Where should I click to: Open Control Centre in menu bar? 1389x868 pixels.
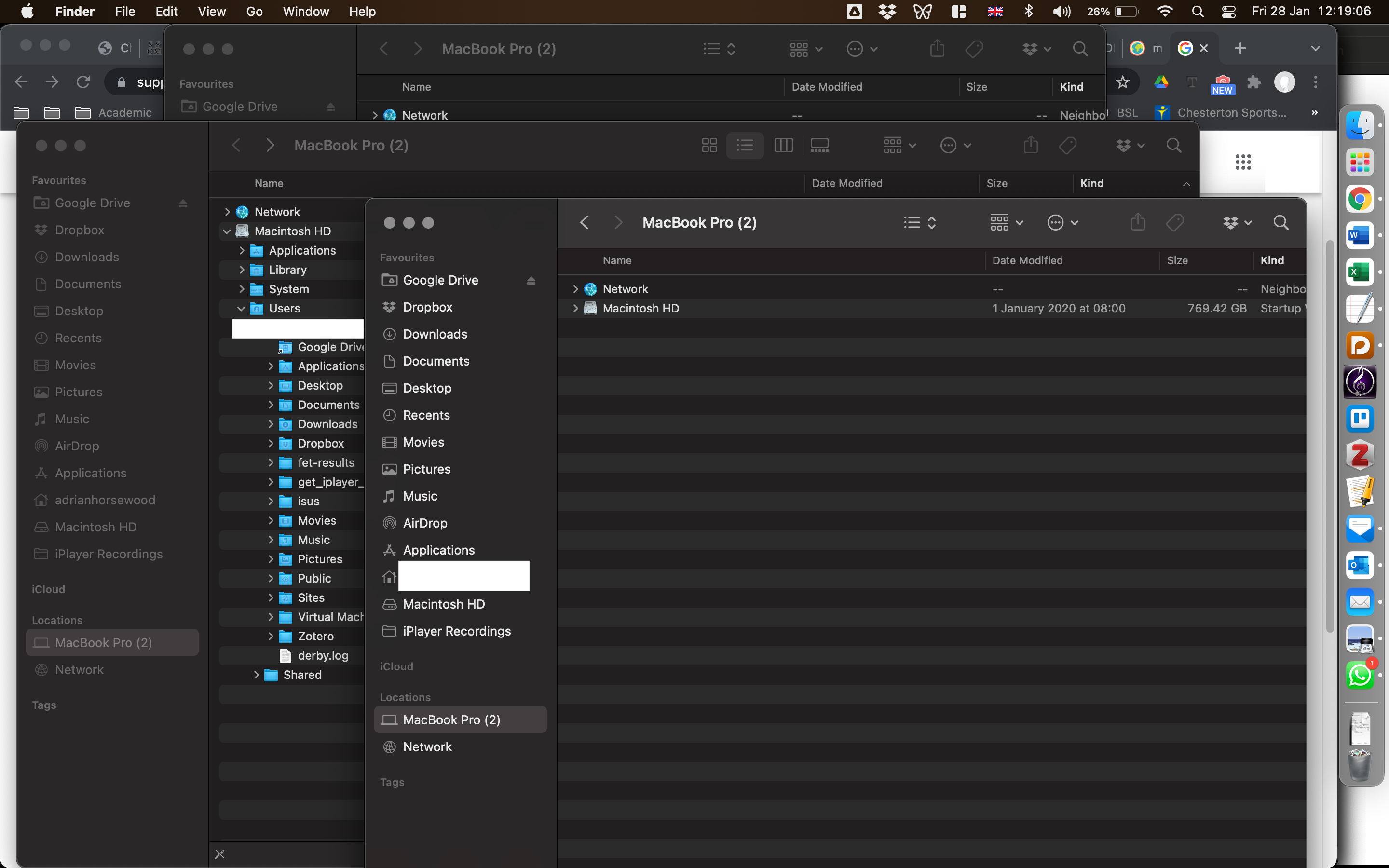pos(1228,12)
